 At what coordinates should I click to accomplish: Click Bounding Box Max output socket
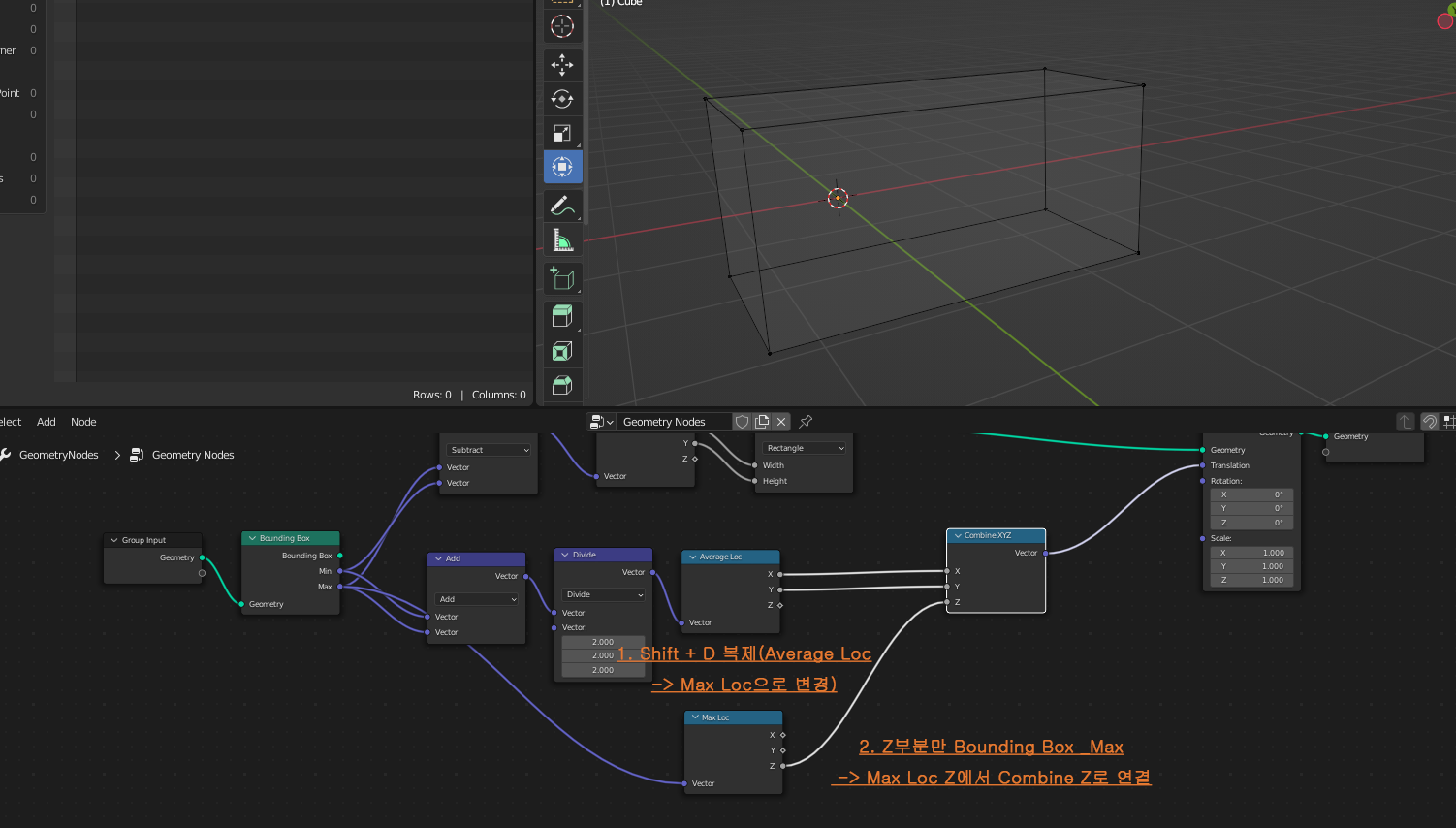[x=340, y=587]
